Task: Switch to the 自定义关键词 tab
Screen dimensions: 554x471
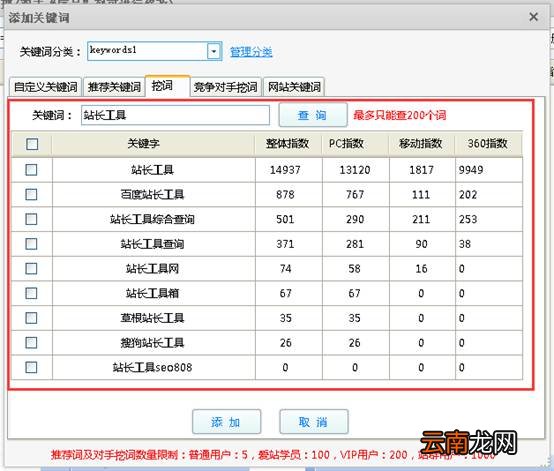Action: [x=46, y=87]
